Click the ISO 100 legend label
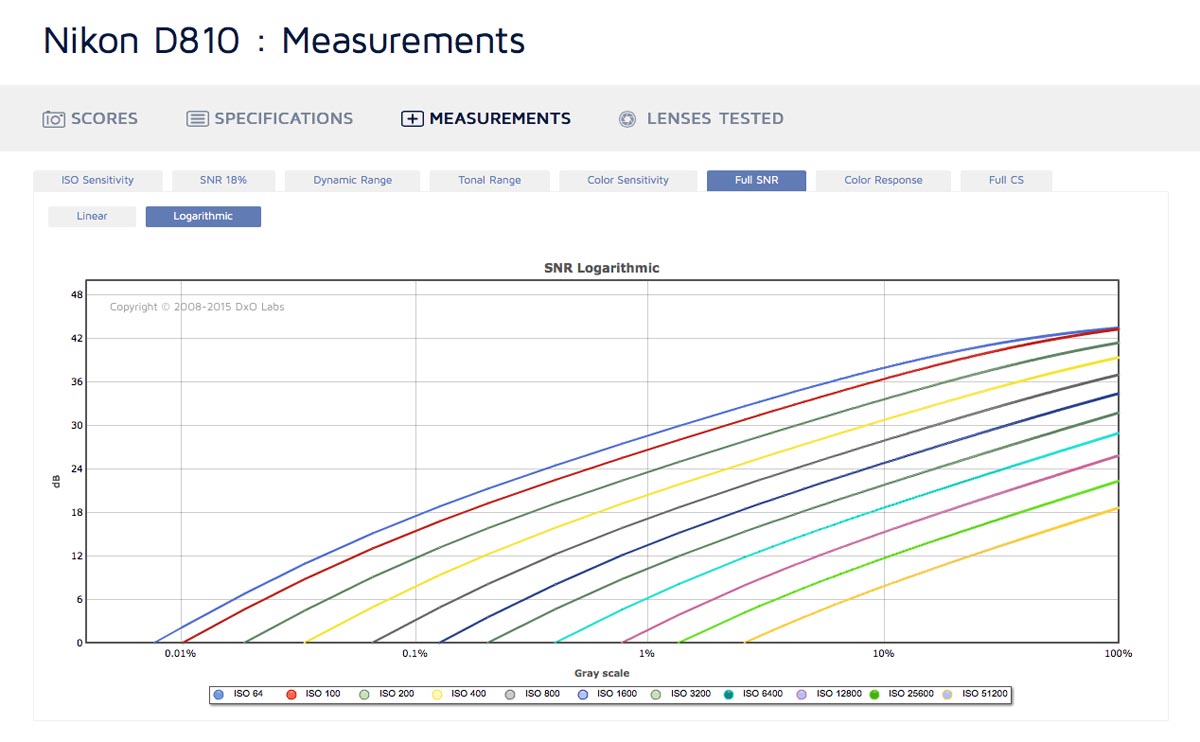The width and height of the screenshot is (1200, 742). tap(323, 694)
